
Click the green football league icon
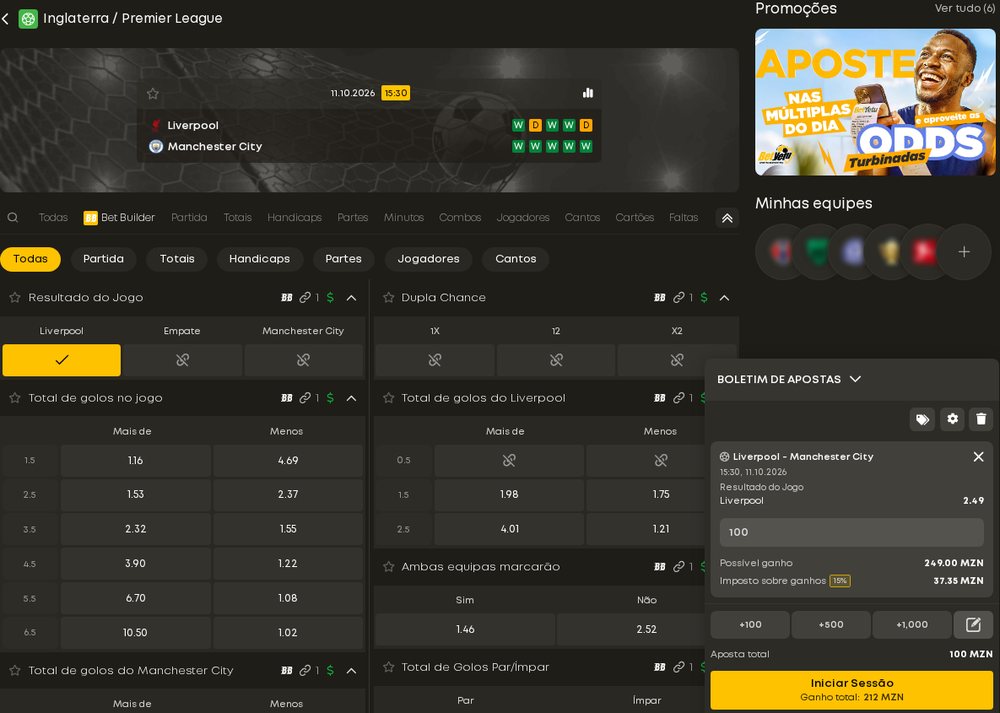coord(28,18)
